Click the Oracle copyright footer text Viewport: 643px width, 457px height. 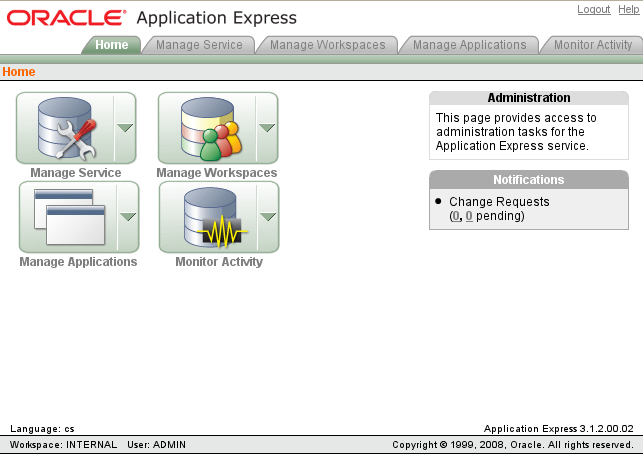coord(513,445)
